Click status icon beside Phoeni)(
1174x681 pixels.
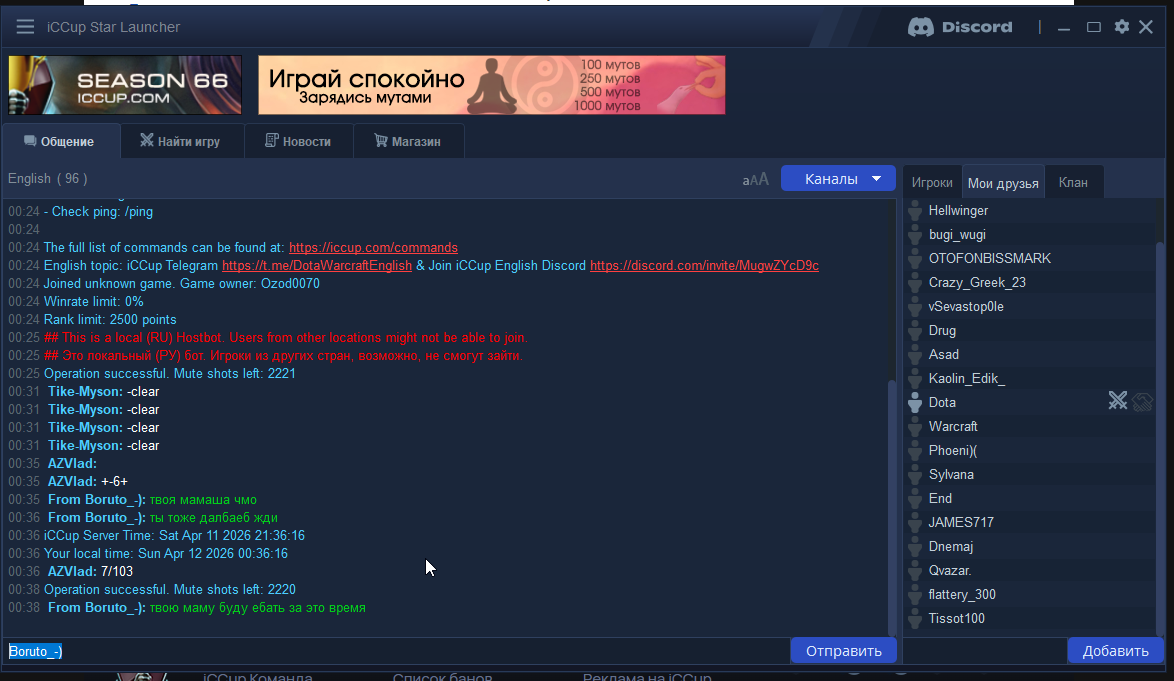[x=915, y=451]
